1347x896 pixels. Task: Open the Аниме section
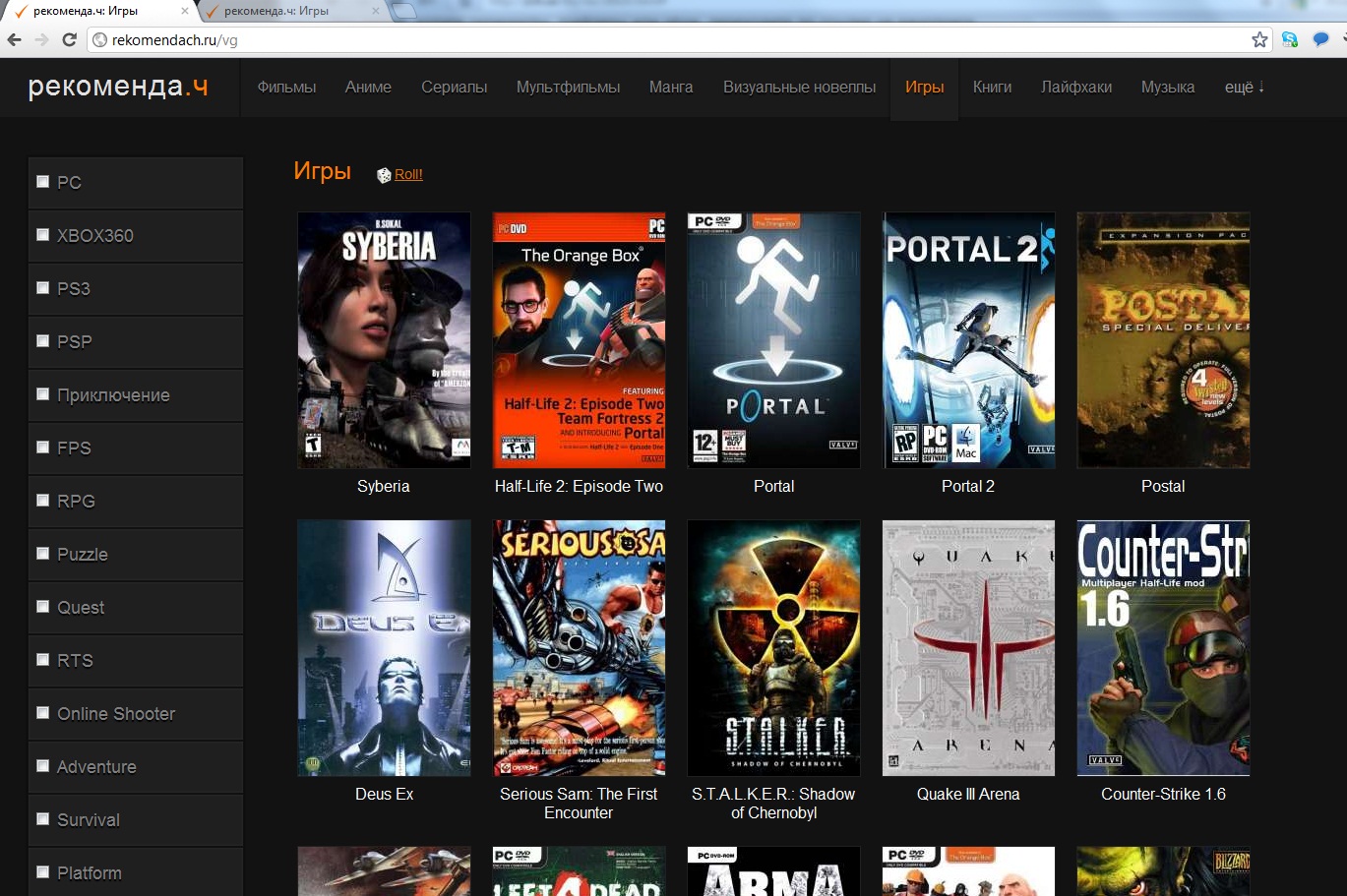tap(368, 88)
